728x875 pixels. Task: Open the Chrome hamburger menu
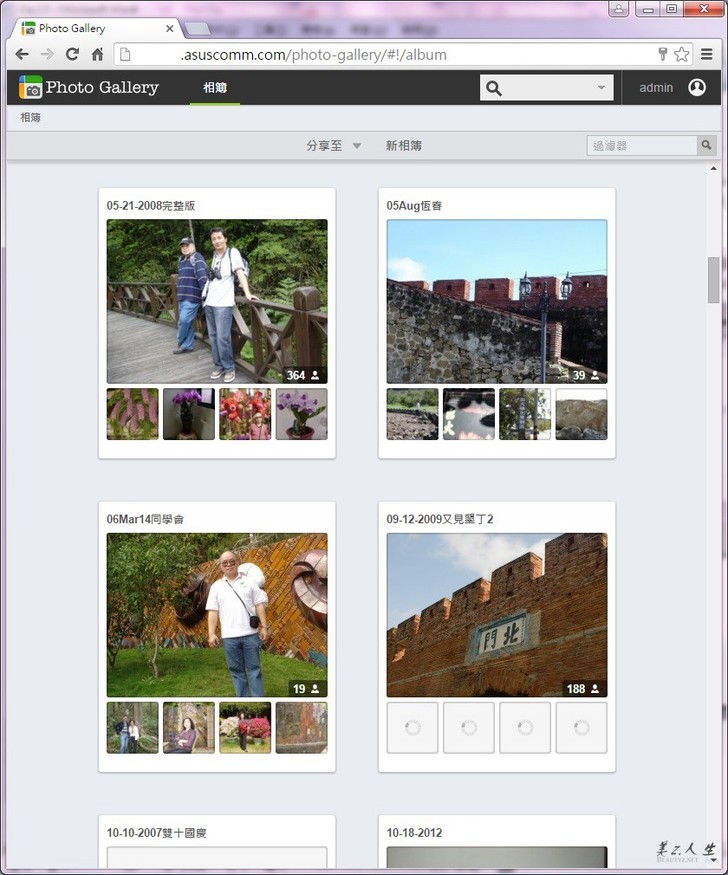pyautogui.click(x=707, y=54)
